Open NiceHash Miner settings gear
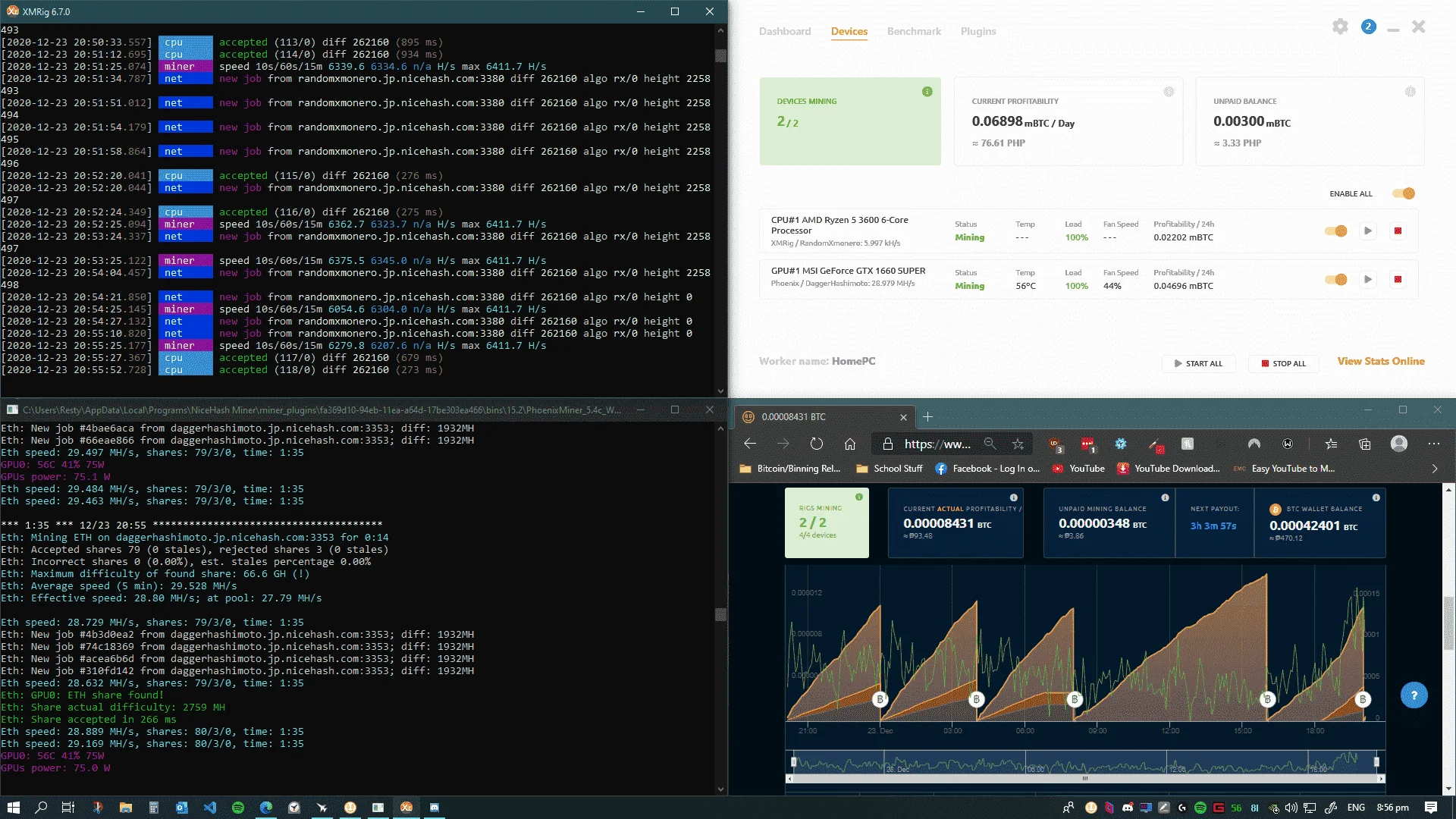The image size is (1456, 819). [x=1340, y=27]
